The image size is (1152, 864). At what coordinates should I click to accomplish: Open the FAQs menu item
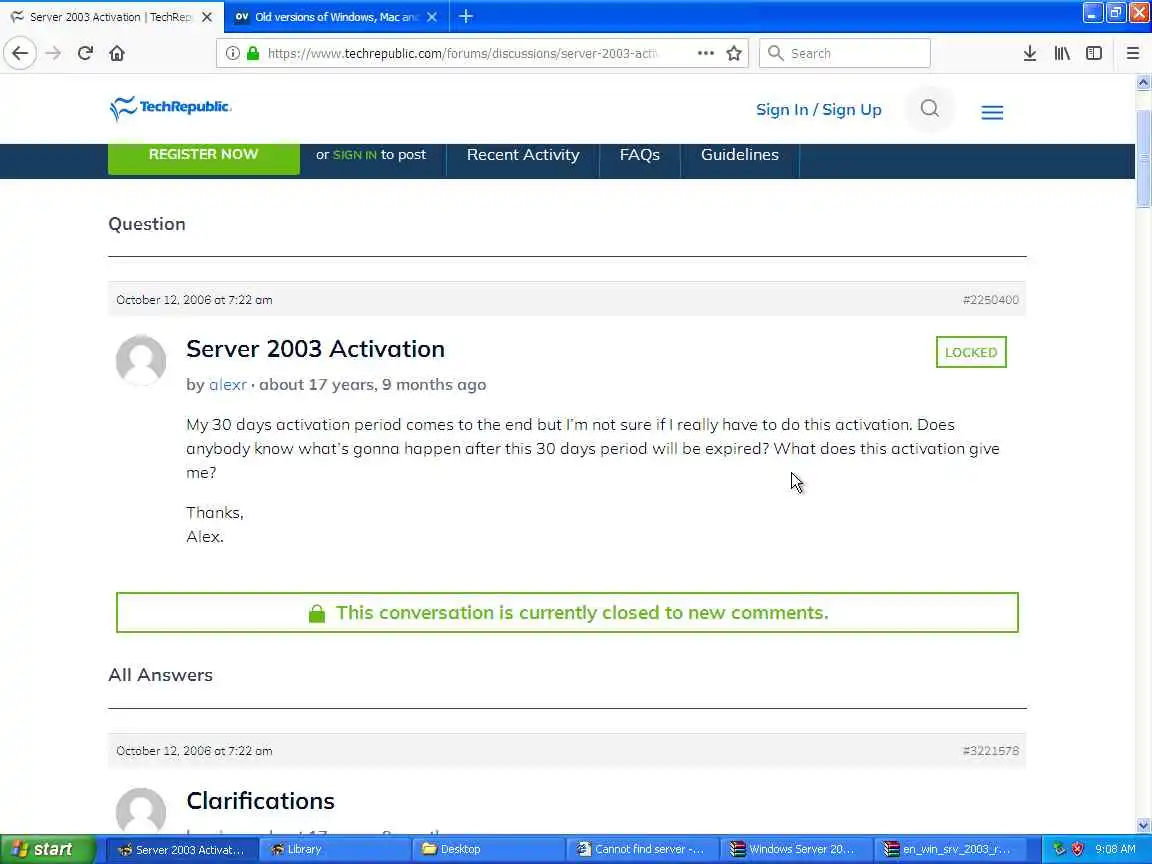[x=639, y=154]
